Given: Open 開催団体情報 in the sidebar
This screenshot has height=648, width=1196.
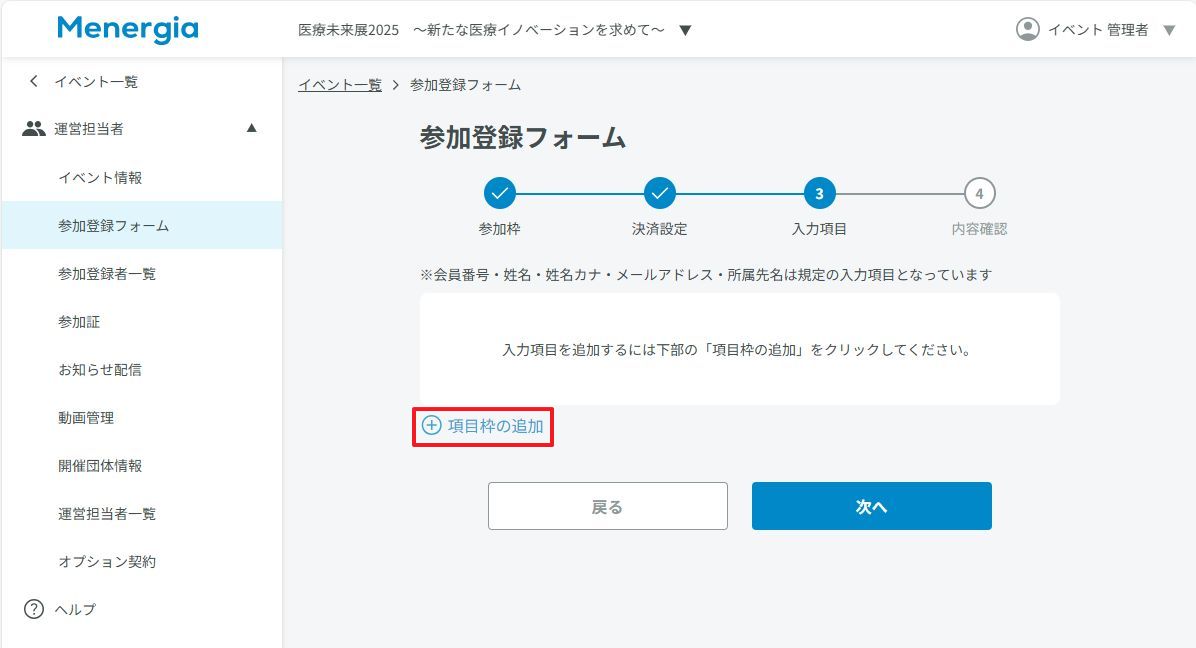Looking at the screenshot, I should 100,466.
